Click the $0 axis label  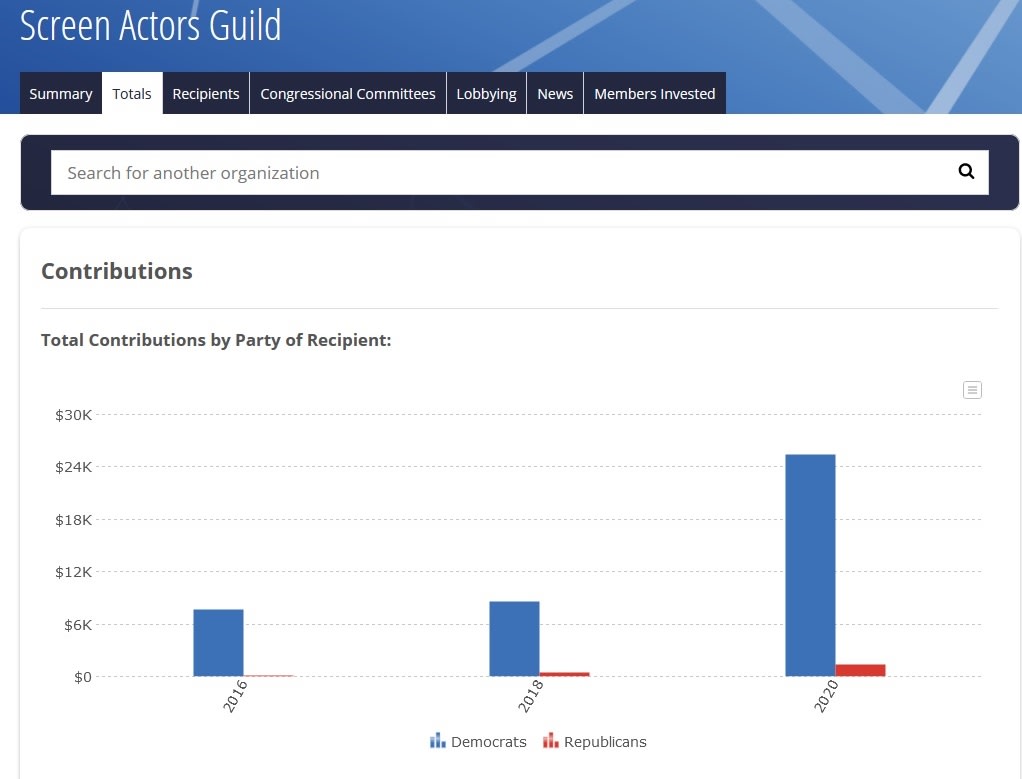click(x=83, y=677)
